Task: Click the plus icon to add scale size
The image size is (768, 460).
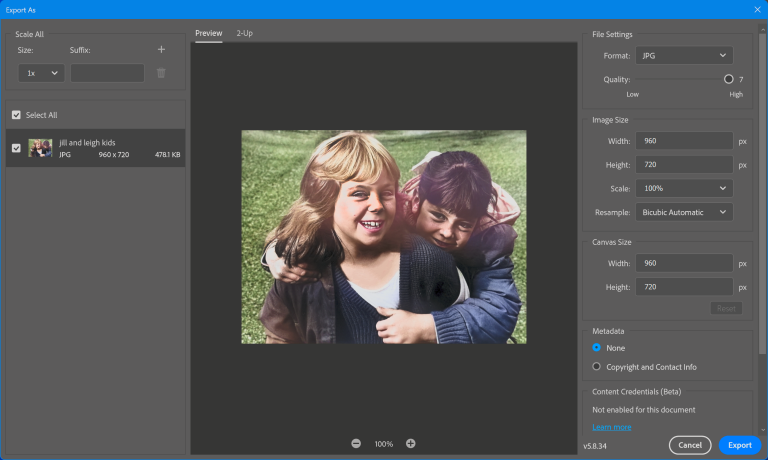Action: (161, 49)
